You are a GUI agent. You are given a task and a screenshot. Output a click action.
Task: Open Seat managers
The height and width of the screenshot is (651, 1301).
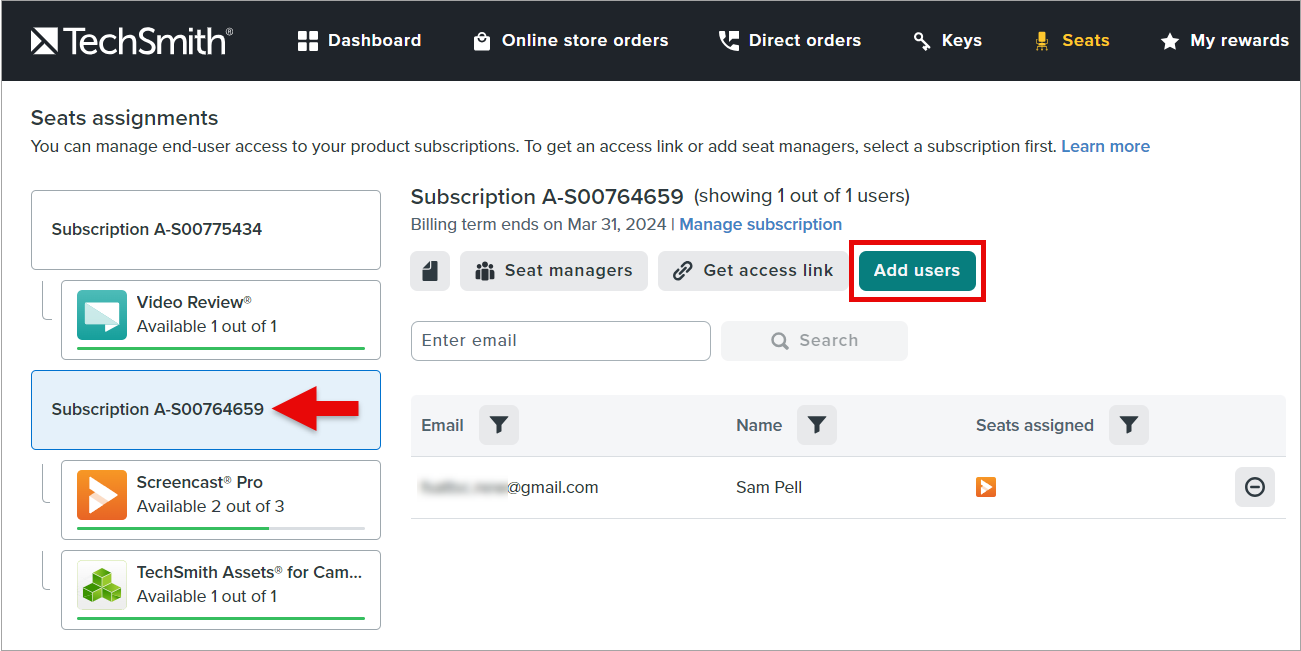tap(554, 271)
